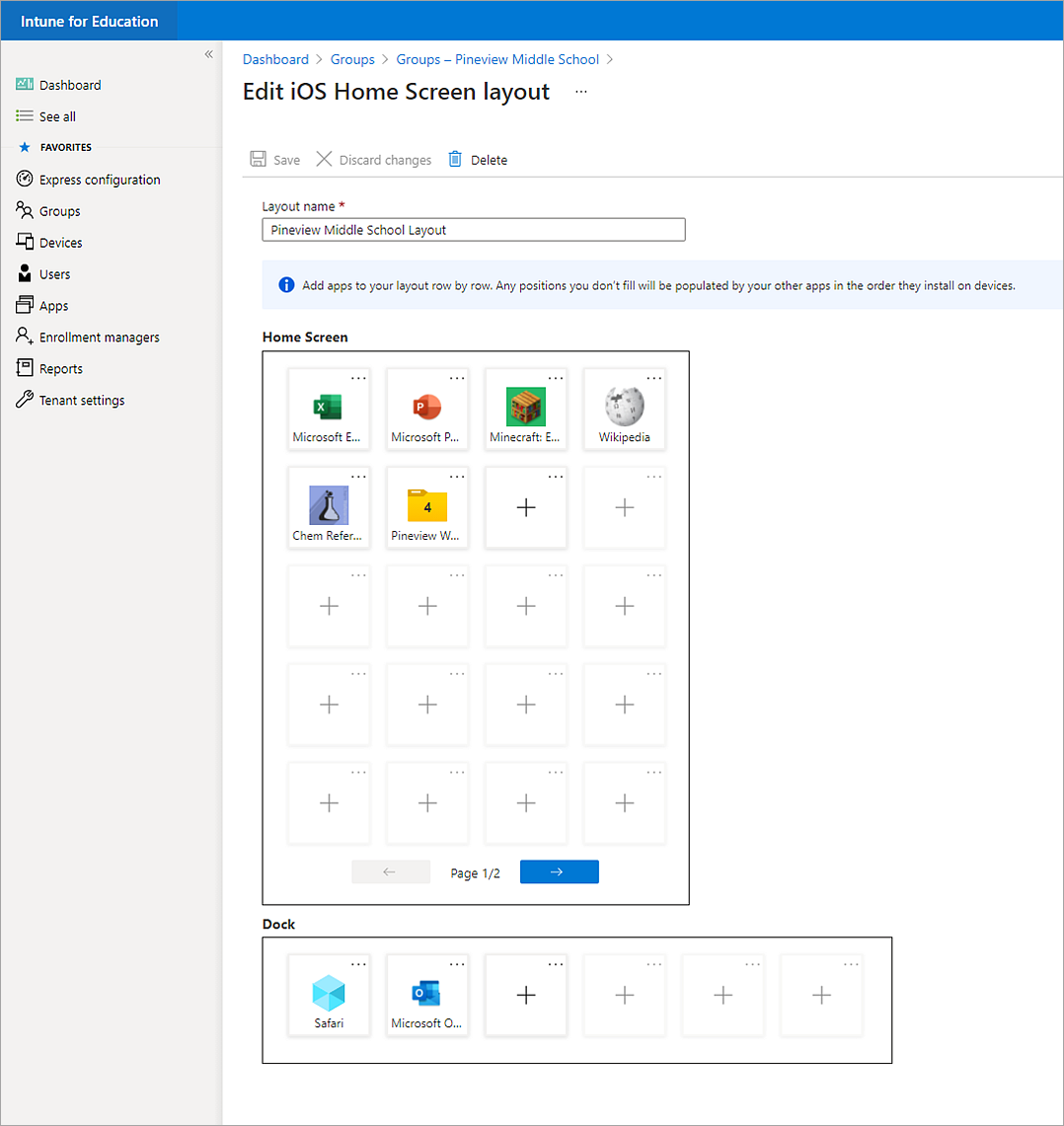Image resolution: width=1064 pixels, height=1126 pixels.
Task: Select the Minecraft Education app tile
Action: pyautogui.click(x=525, y=410)
